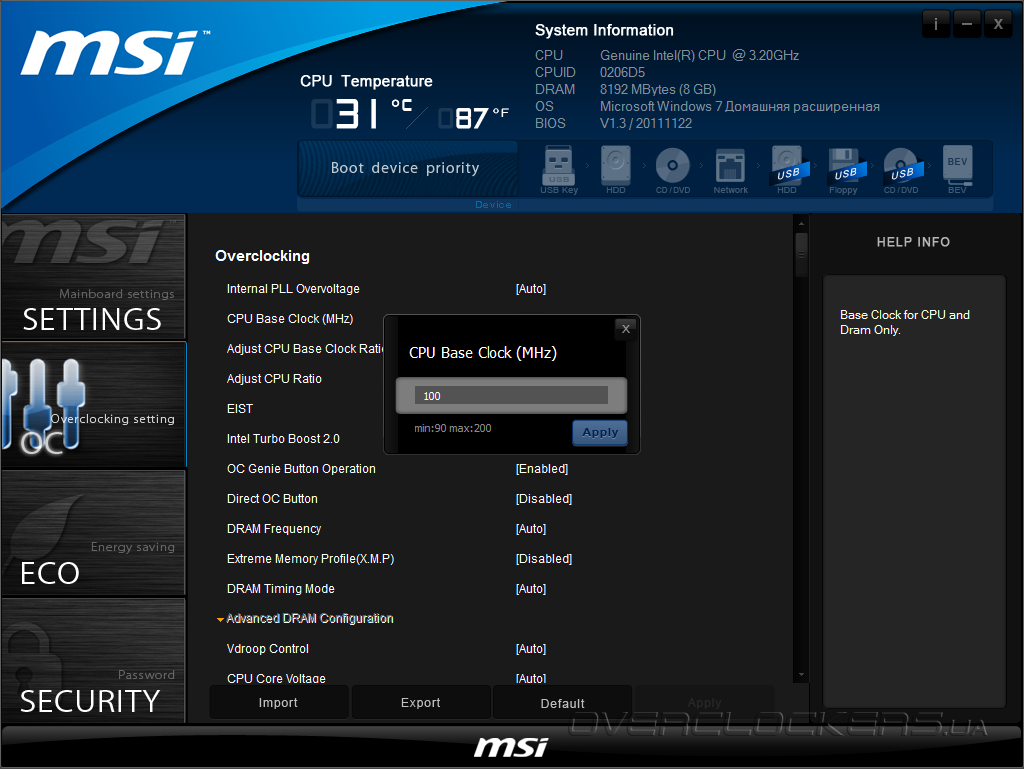The width and height of the screenshot is (1024, 769).
Task: Click scrollbar up arrow in settings list
Action: click(801, 224)
